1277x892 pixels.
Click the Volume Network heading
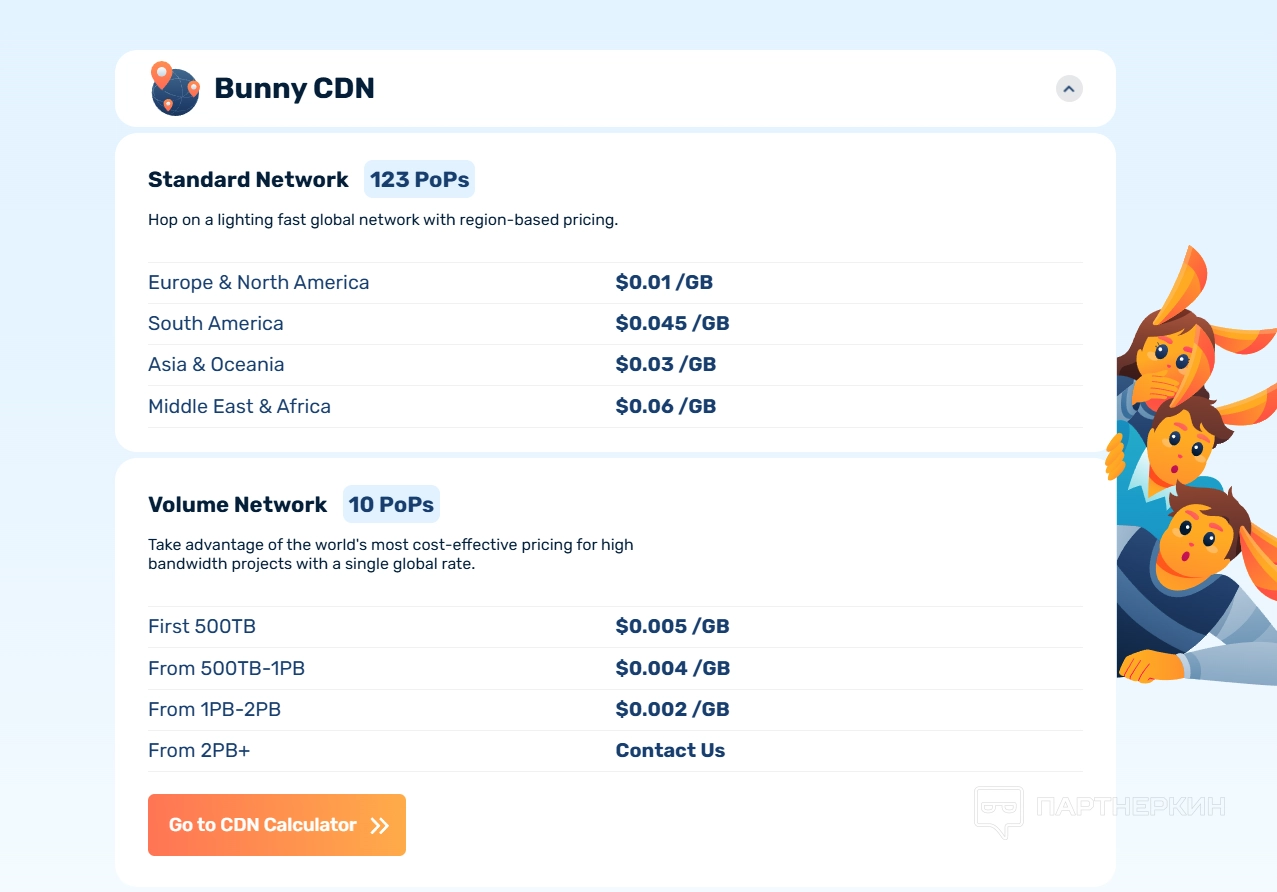pos(237,505)
